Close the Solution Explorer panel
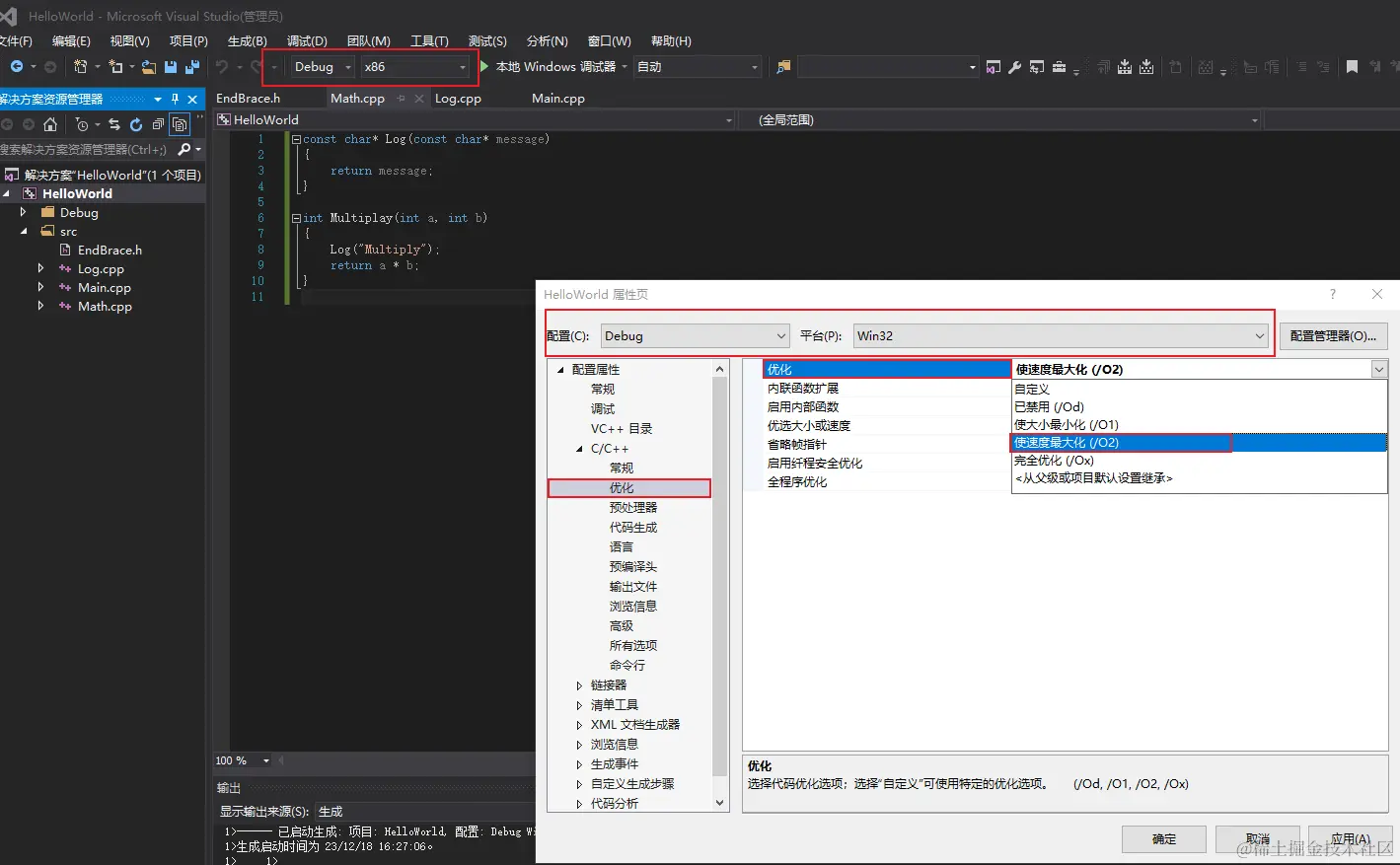The image size is (1400, 865). [x=192, y=100]
